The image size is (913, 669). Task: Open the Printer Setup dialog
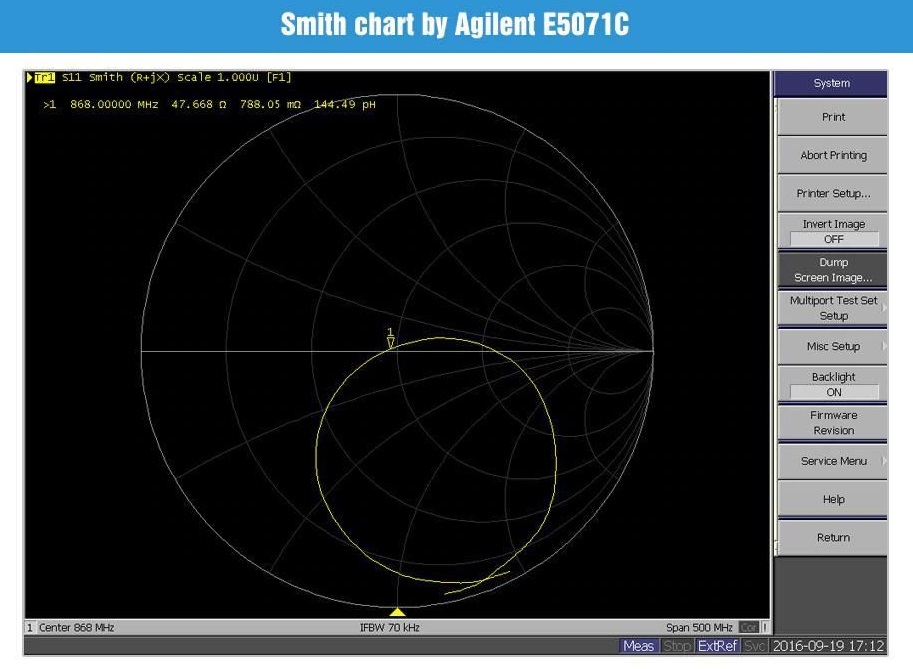click(833, 193)
